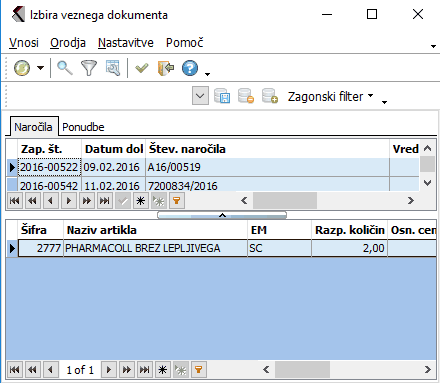Viewport: 440px width, 383px height.
Task: Delete filter with database minus icon
Action: click(x=246, y=96)
